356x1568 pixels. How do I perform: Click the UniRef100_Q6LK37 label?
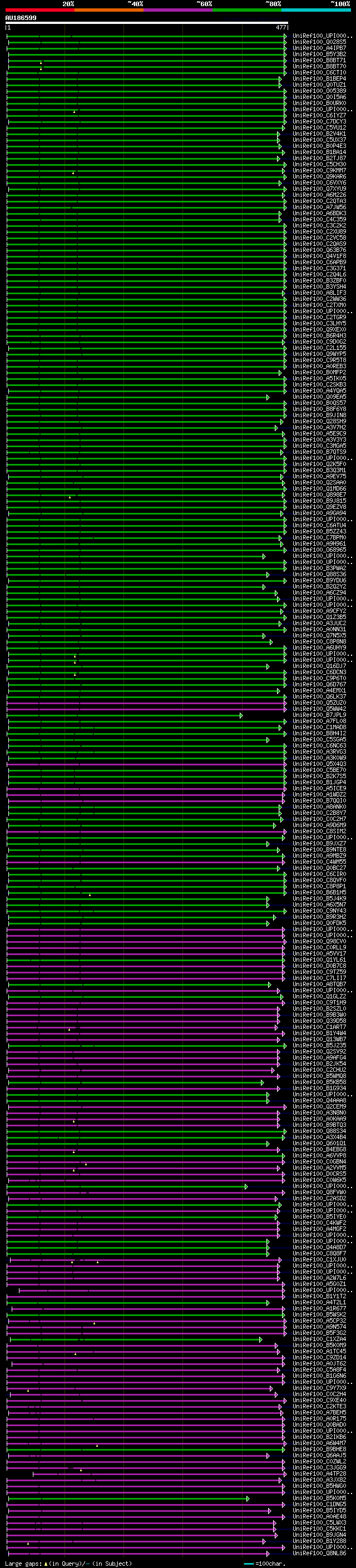[319, 696]
